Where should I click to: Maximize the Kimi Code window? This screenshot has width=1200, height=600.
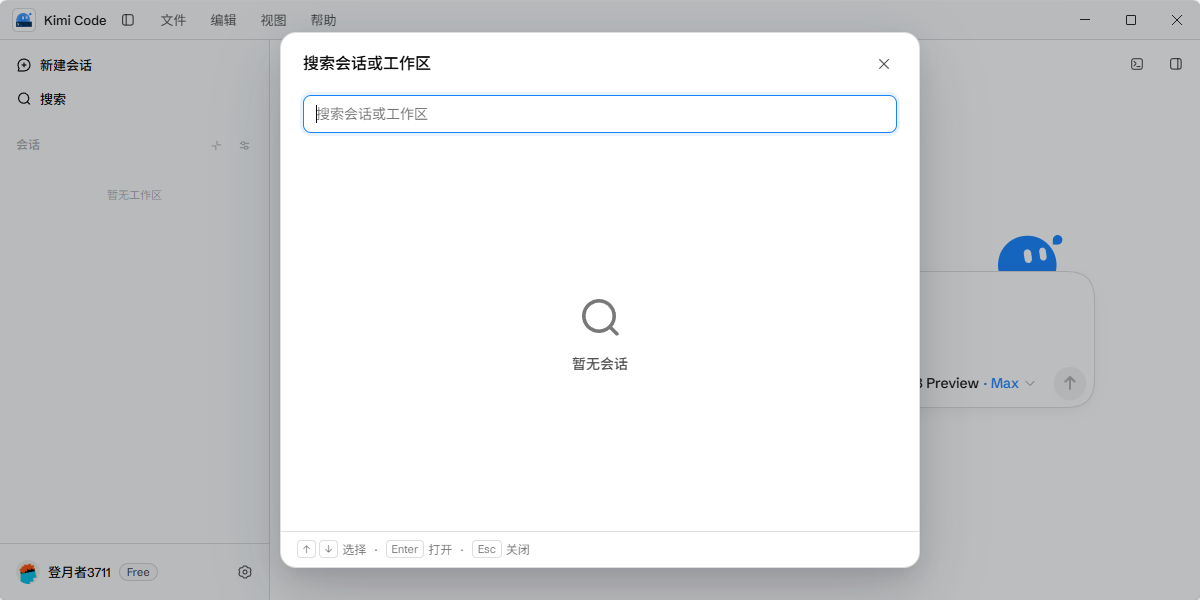[x=1131, y=20]
